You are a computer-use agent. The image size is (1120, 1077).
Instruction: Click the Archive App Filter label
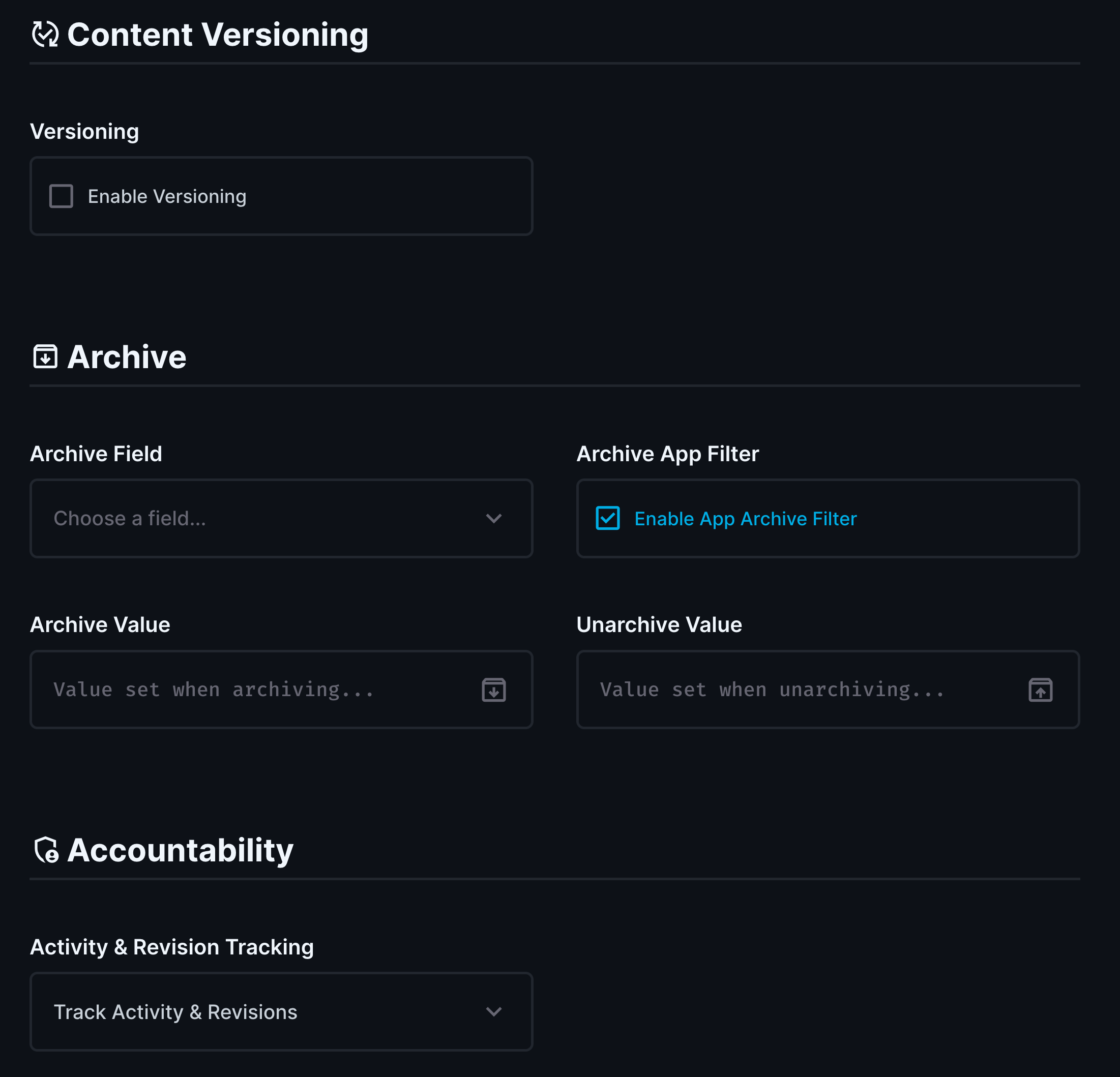click(x=667, y=454)
